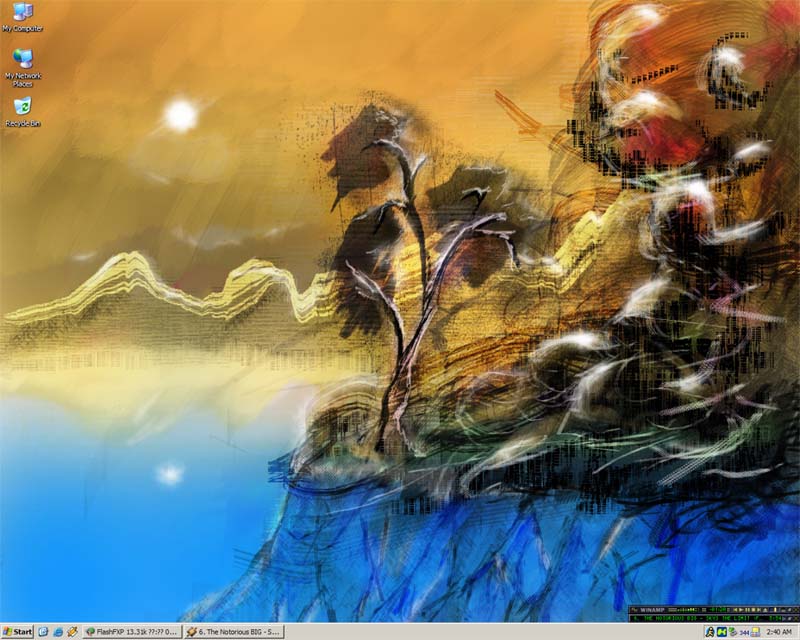Screen dimensions: 800x640
Task: Launch Winamp from Quick Launch bar
Action: pos(72,632)
